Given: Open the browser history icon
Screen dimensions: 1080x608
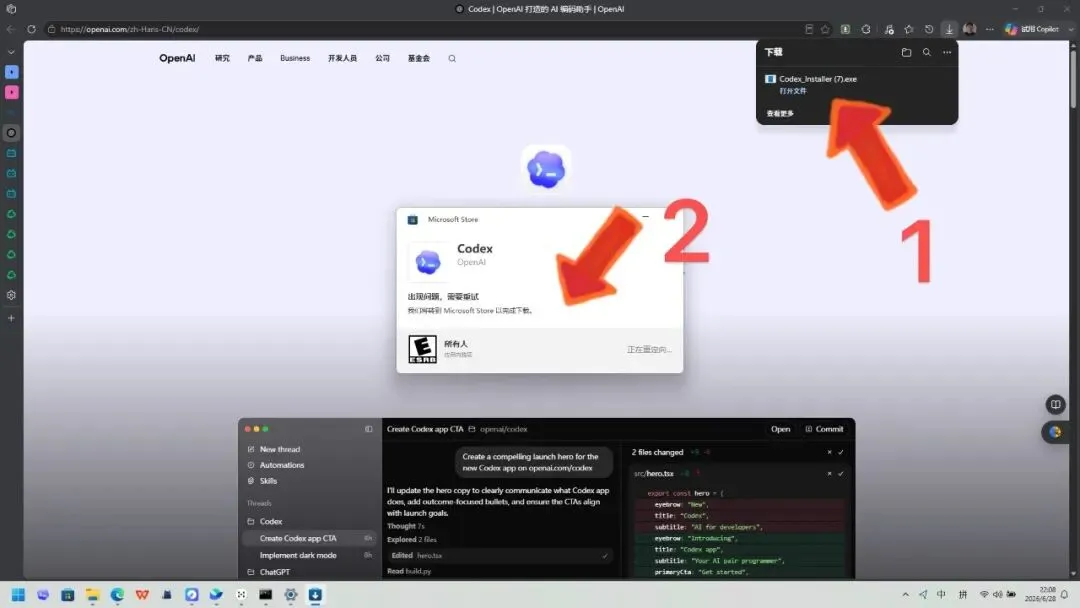Looking at the screenshot, I should (x=929, y=29).
